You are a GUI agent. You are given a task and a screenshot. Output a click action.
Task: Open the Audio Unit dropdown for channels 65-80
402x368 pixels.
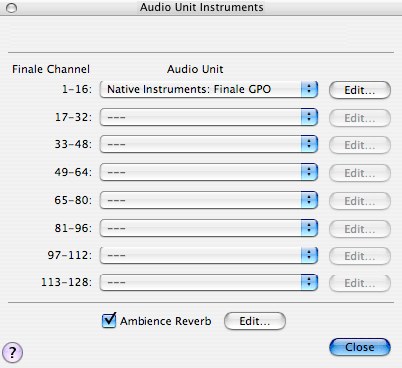point(209,200)
